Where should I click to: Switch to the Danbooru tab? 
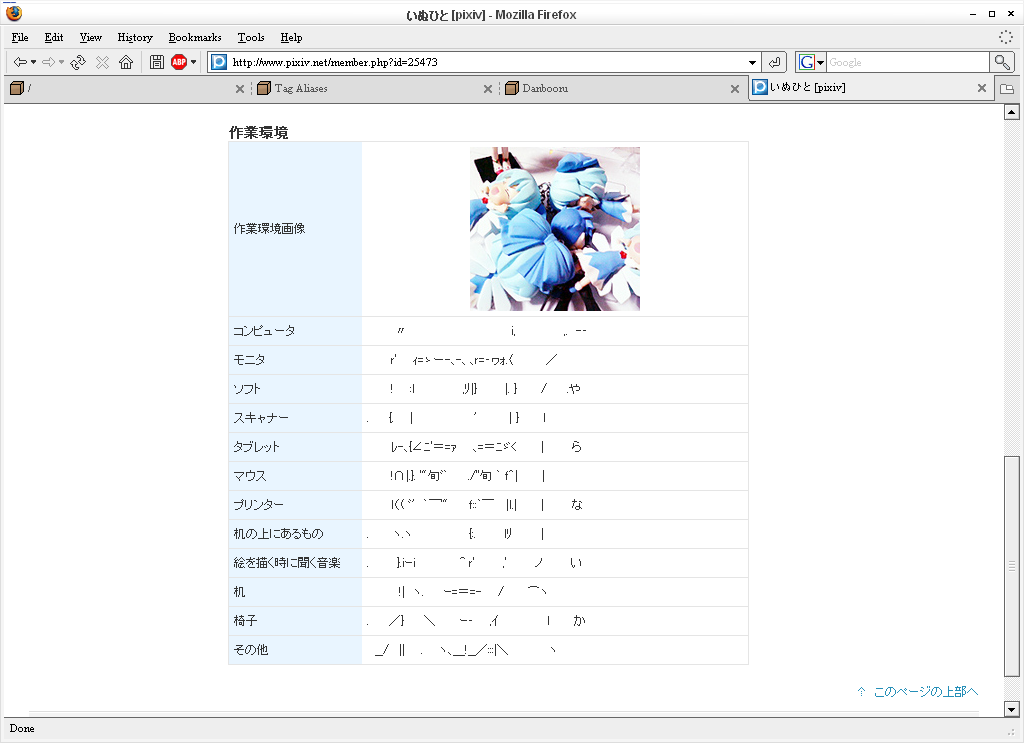pyautogui.click(x=560, y=88)
